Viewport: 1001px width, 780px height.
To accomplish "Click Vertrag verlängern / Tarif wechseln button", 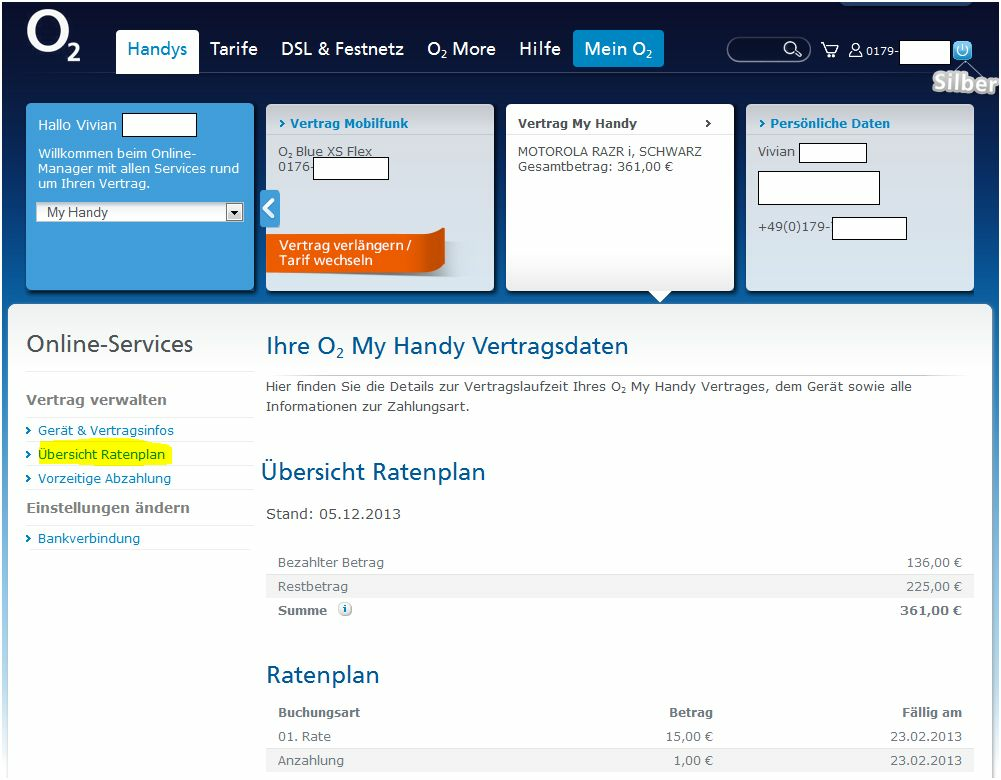I will [355, 252].
